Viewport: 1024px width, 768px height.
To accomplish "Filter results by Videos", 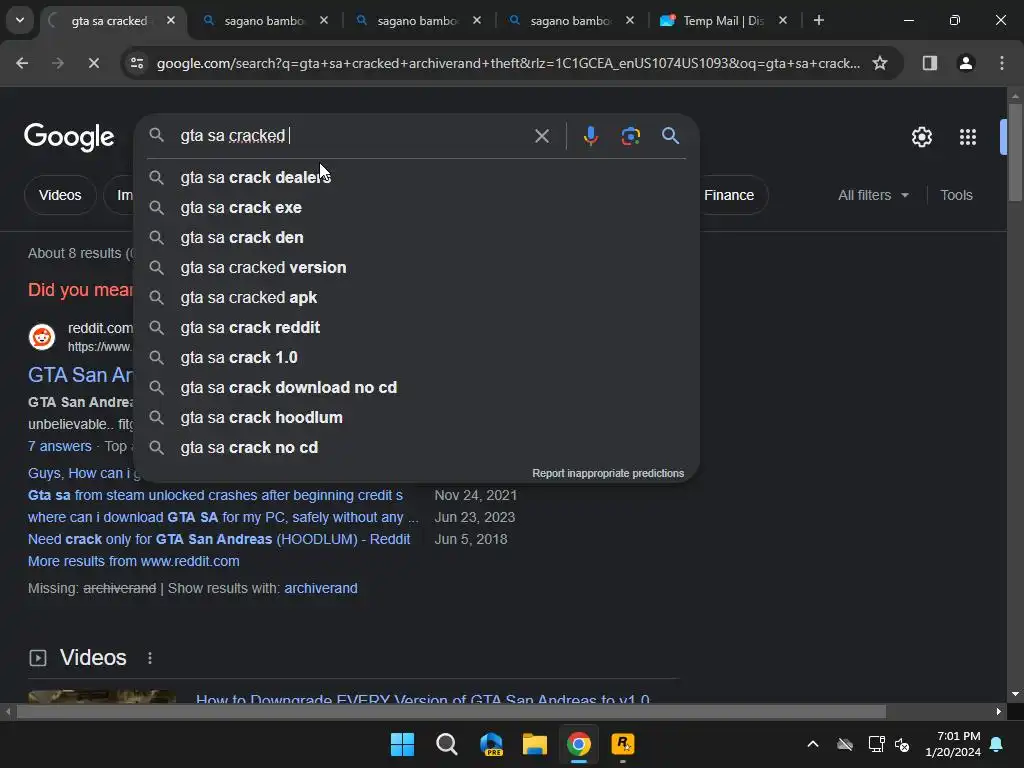I will [x=60, y=195].
